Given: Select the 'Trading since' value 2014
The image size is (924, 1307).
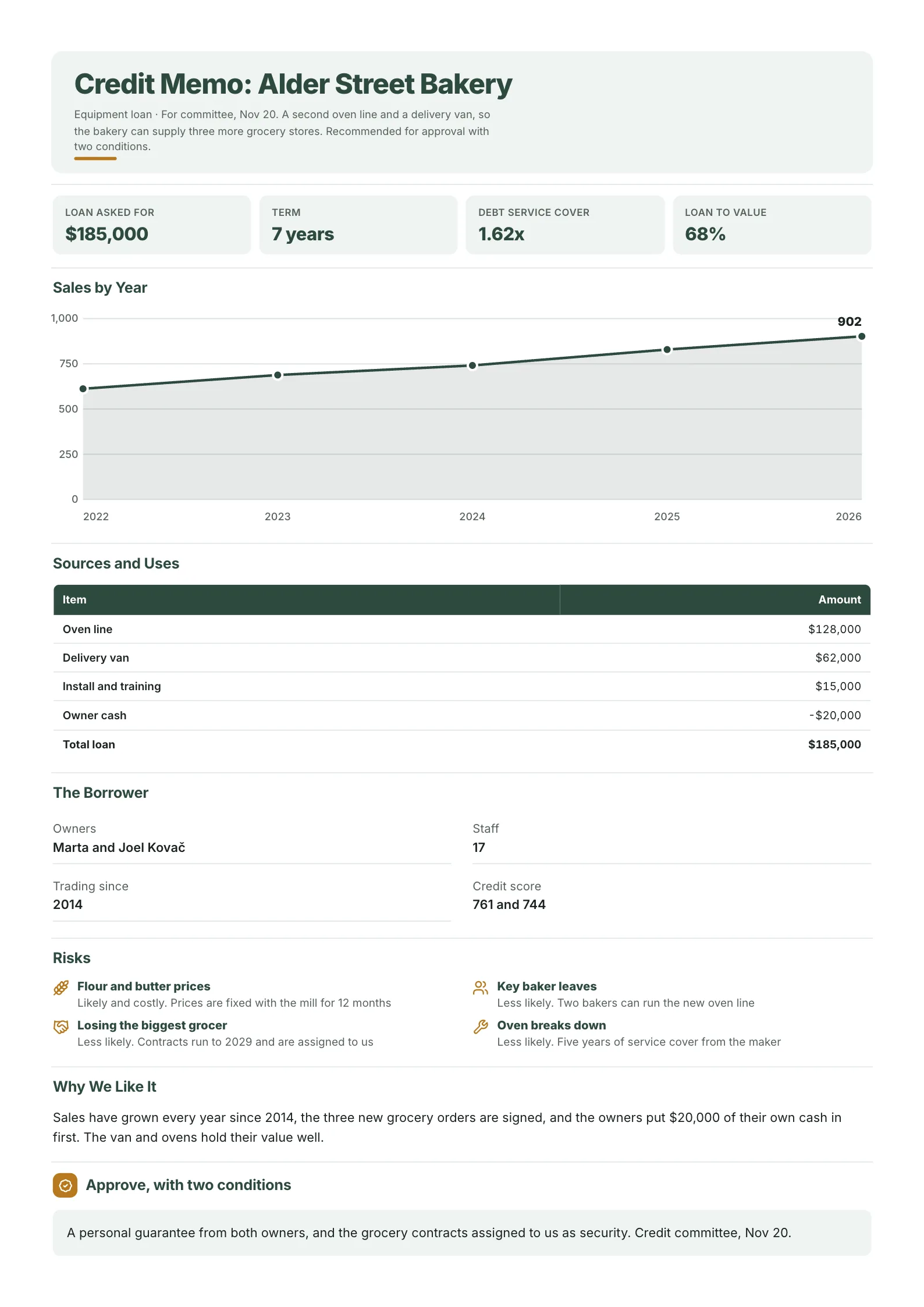Looking at the screenshot, I should click(x=67, y=904).
